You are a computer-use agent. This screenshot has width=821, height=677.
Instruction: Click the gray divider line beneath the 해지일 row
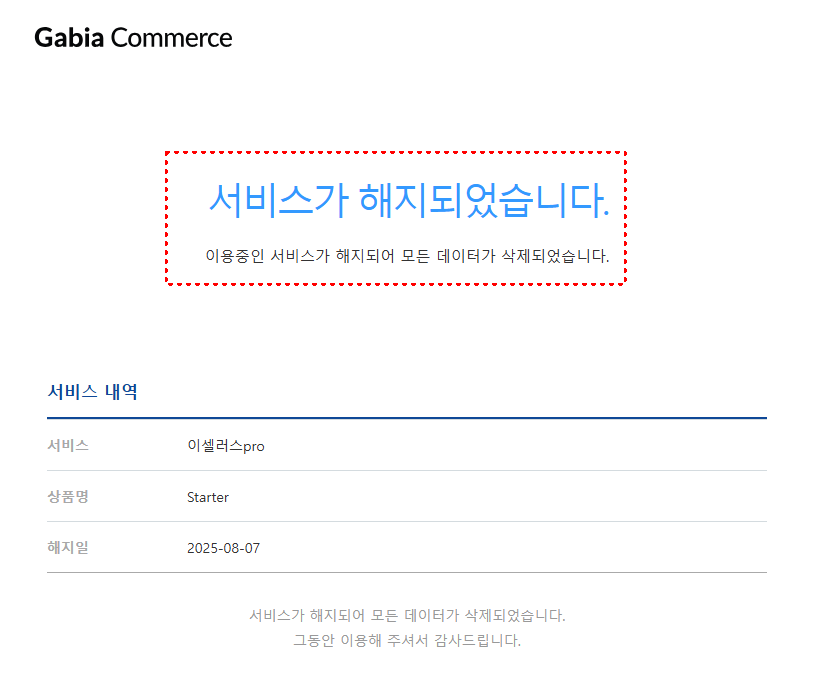(406, 572)
